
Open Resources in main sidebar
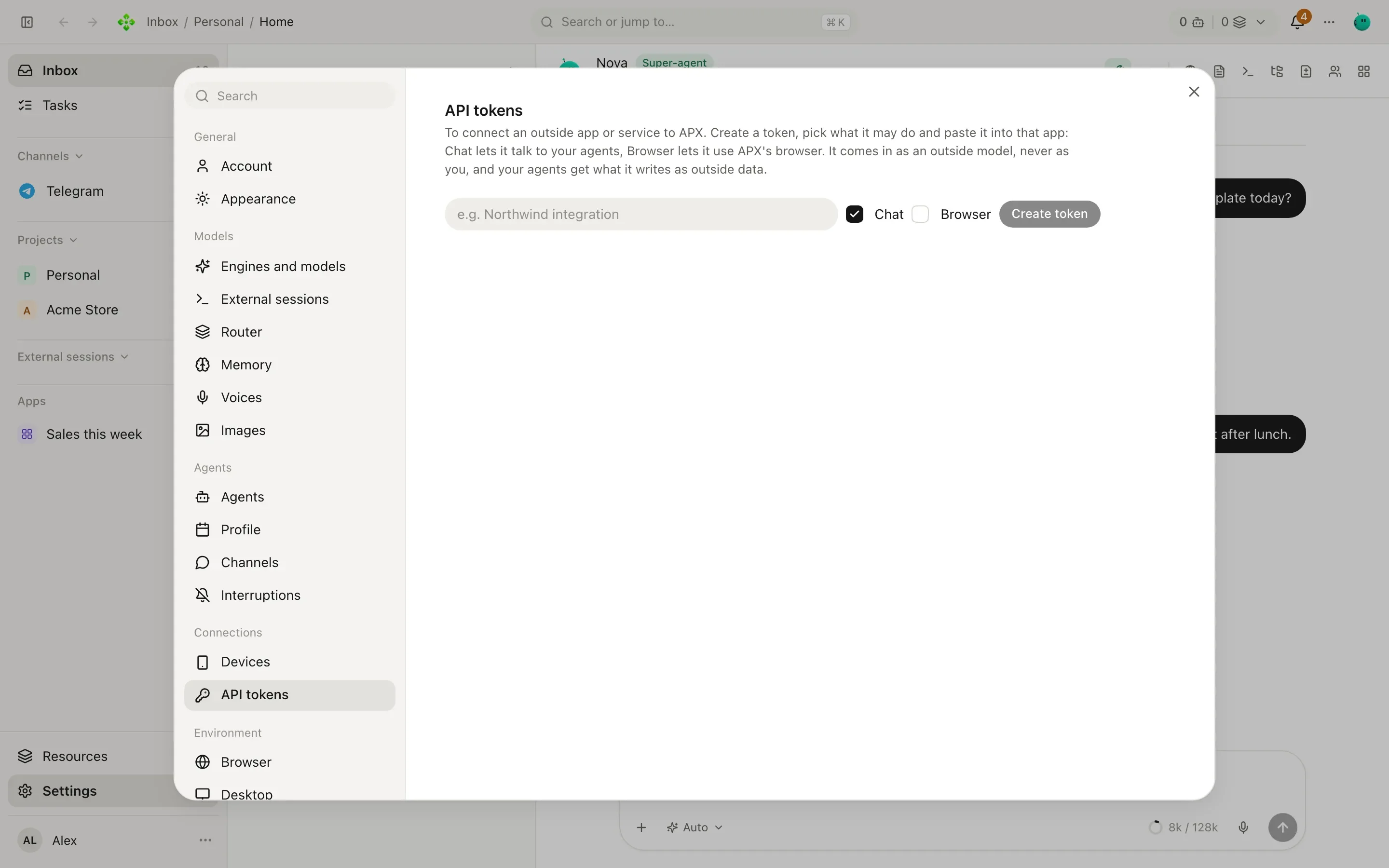pos(91,756)
